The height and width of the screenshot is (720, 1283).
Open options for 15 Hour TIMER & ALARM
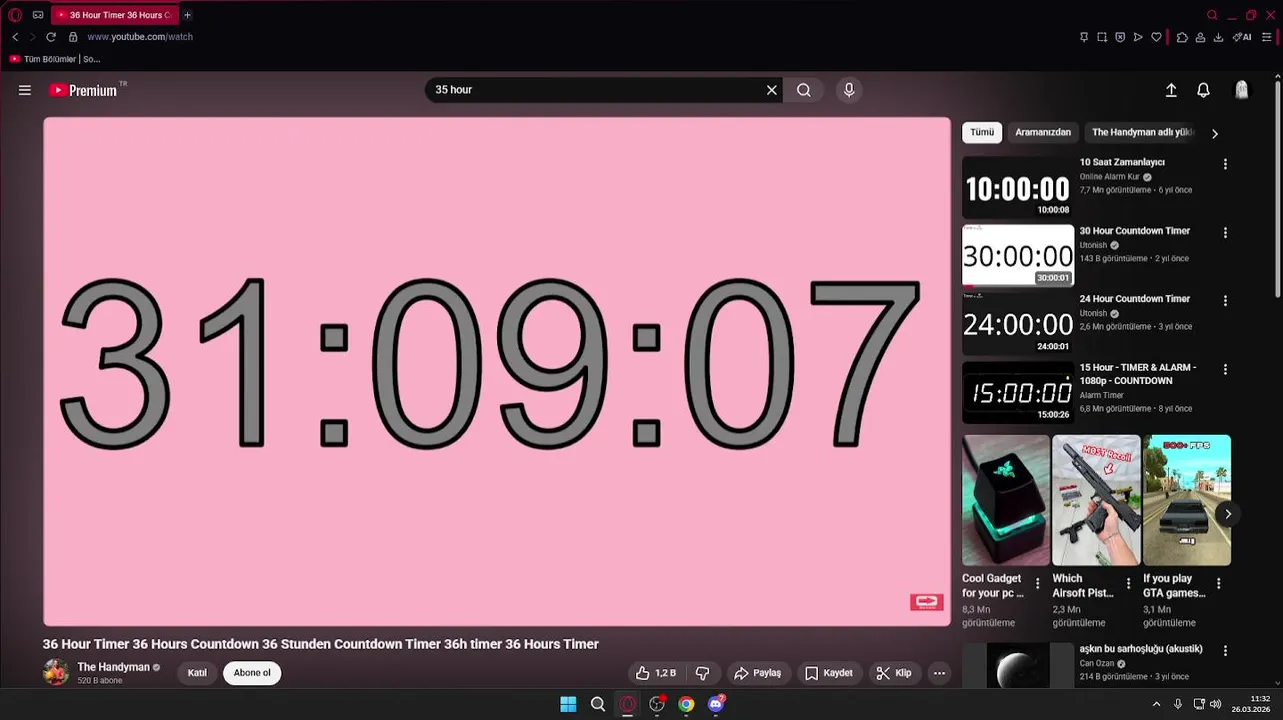tap(1225, 369)
